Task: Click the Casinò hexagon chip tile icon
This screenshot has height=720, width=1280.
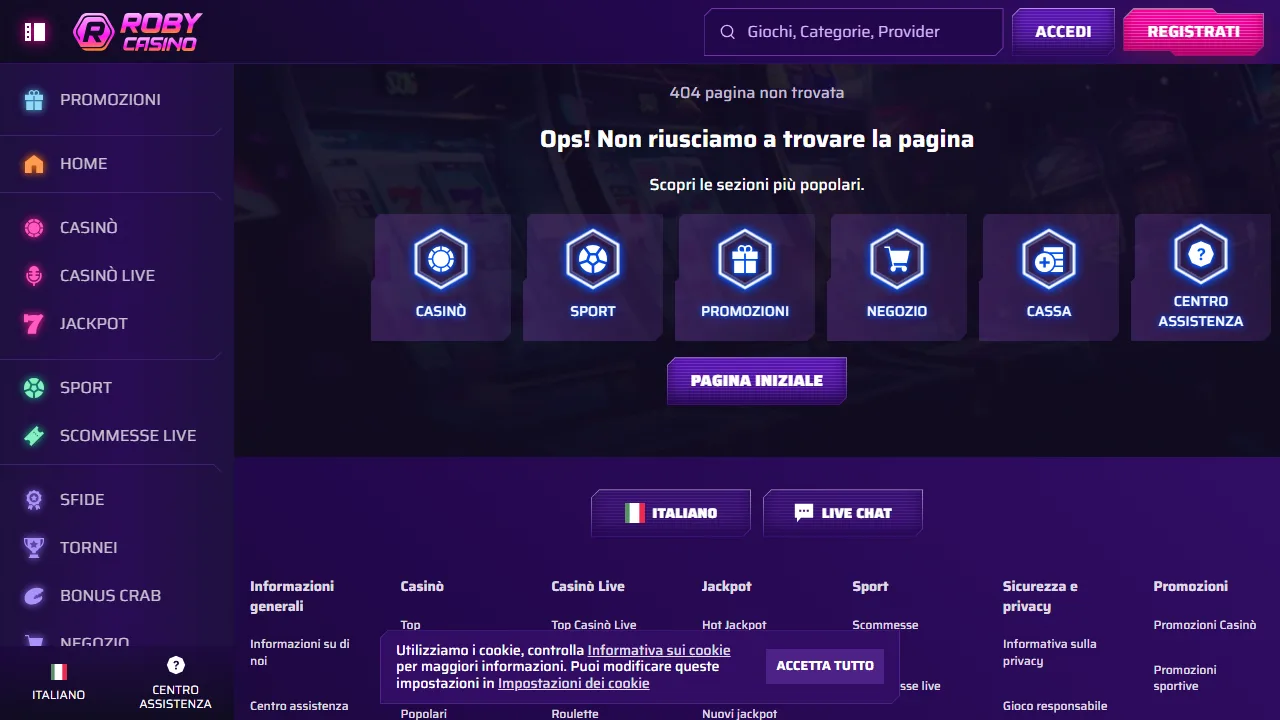Action: pyautogui.click(x=441, y=260)
